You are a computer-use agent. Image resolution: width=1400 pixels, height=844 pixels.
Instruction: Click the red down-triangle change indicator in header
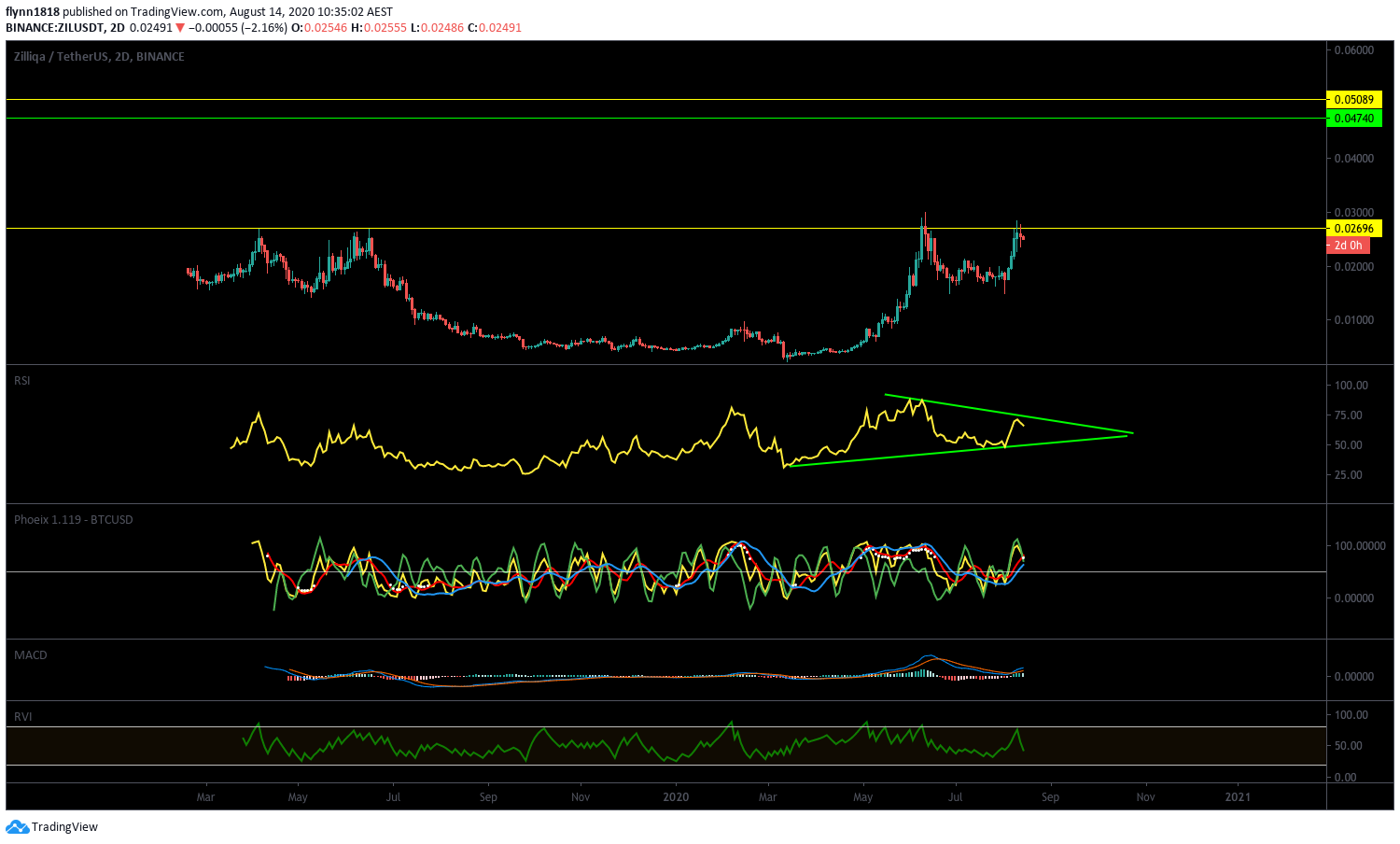click(x=180, y=28)
